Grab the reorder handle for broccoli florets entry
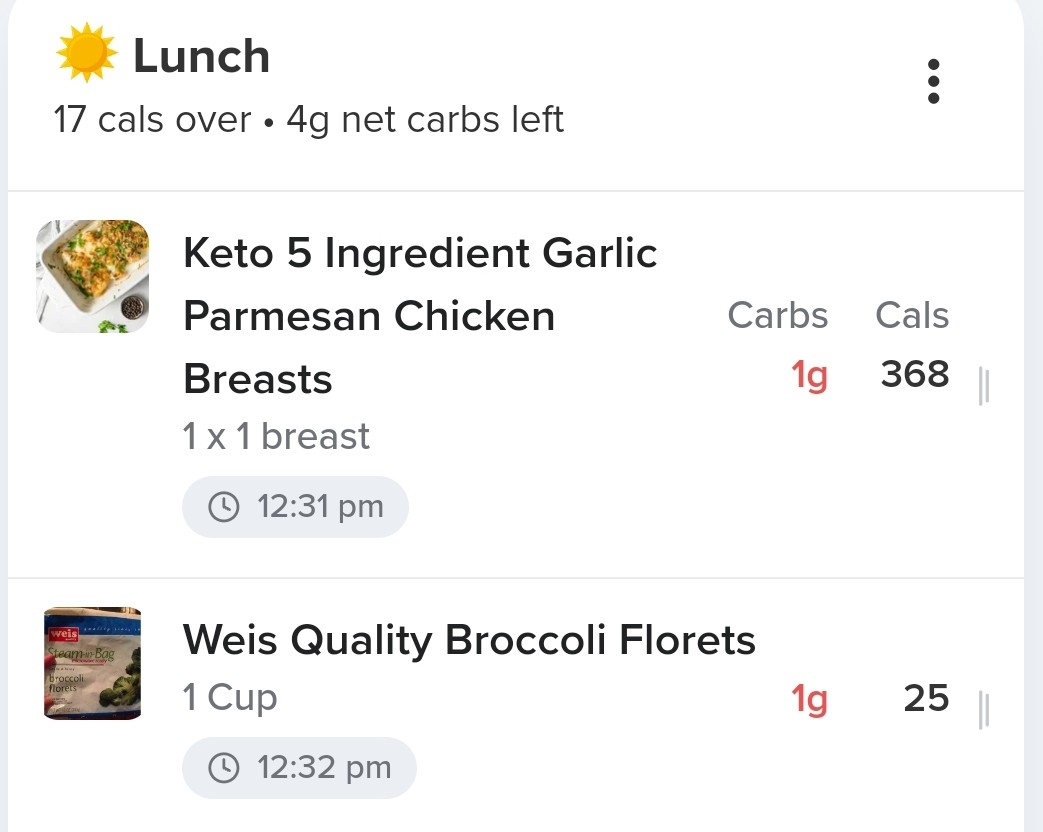The height and width of the screenshot is (832, 1043). tap(984, 710)
